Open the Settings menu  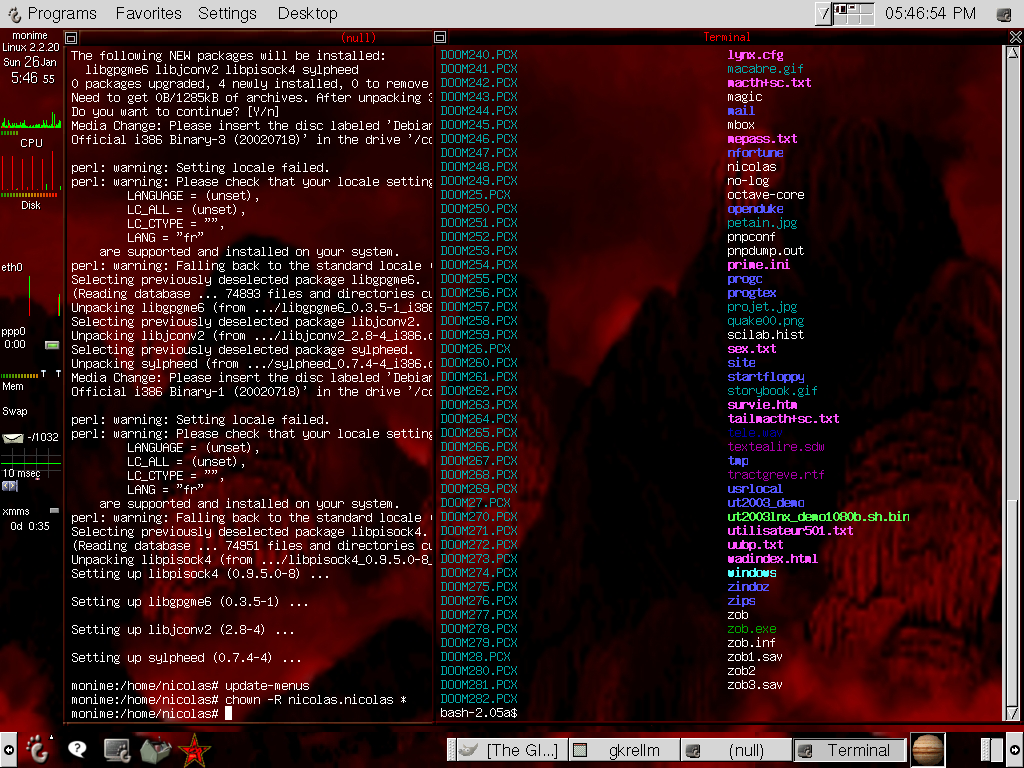pos(227,13)
